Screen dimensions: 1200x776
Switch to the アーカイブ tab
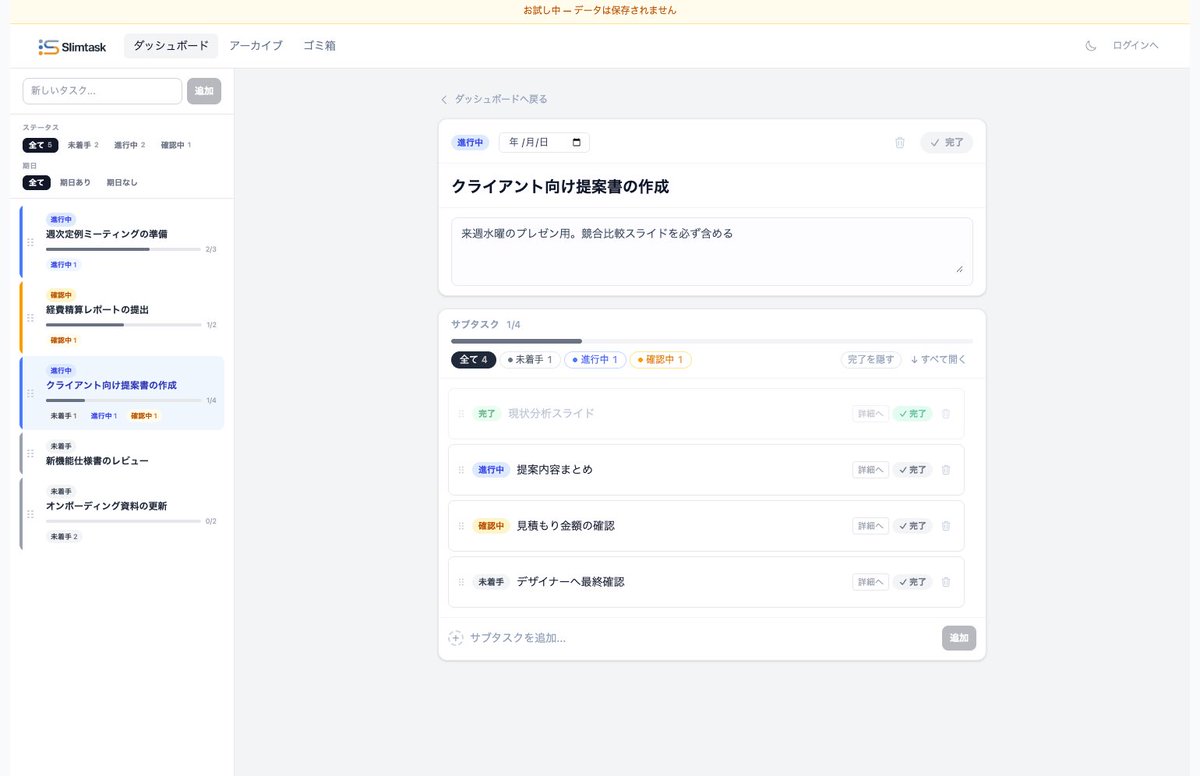[254, 45]
